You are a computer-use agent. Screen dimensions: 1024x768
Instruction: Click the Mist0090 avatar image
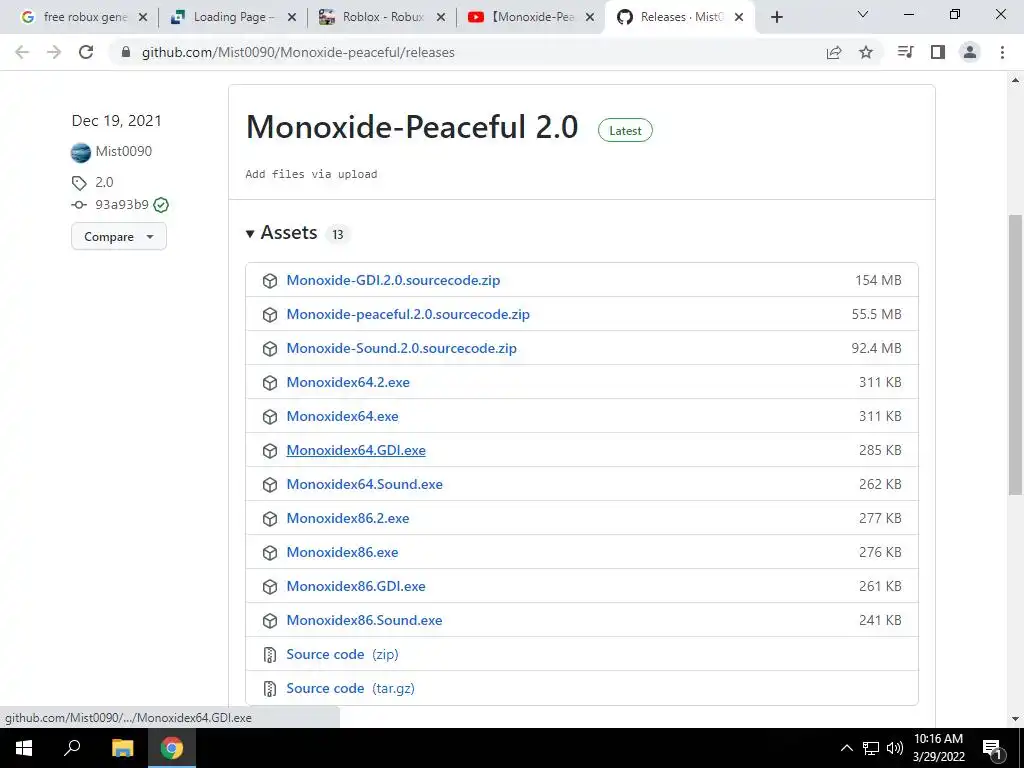coord(81,152)
